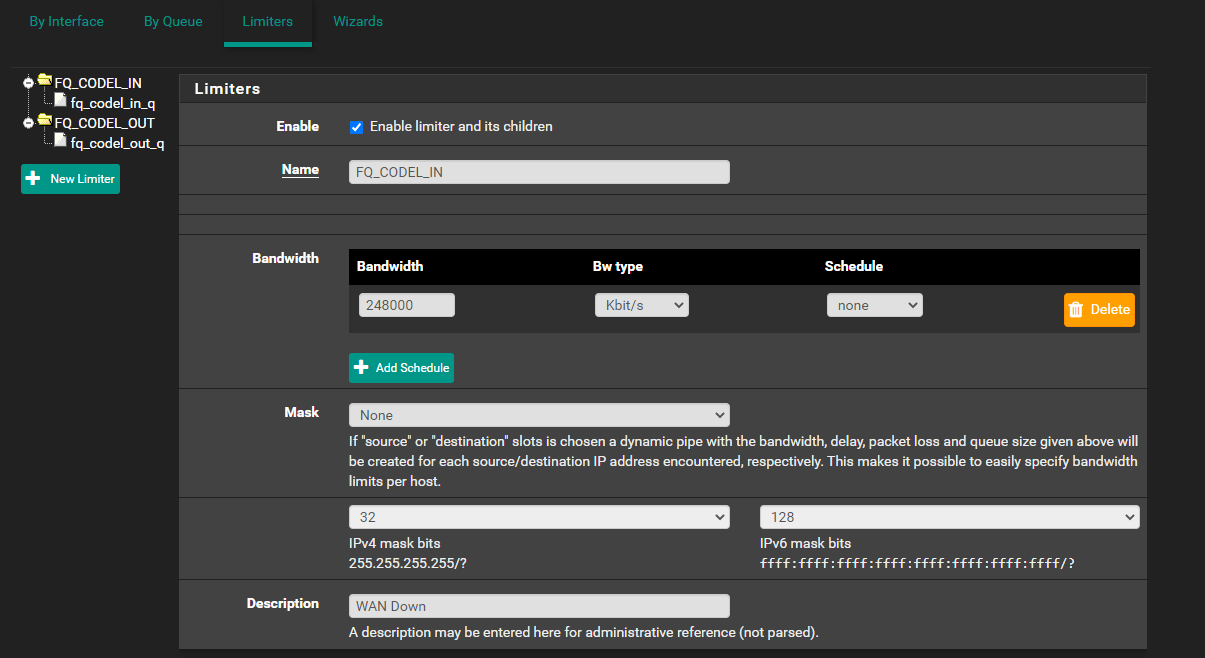Open the IPv4 mask bits dropdown

pos(539,517)
